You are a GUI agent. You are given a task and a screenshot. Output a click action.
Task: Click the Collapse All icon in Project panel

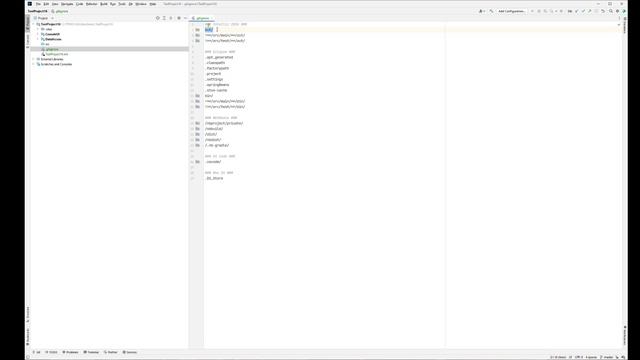tap(171, 18)
